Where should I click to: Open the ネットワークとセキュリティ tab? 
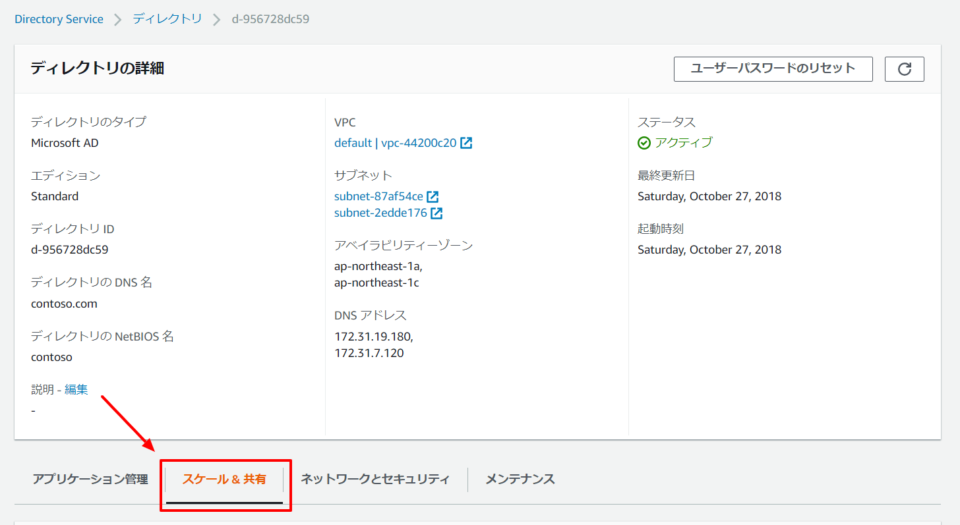pos(375,479)
